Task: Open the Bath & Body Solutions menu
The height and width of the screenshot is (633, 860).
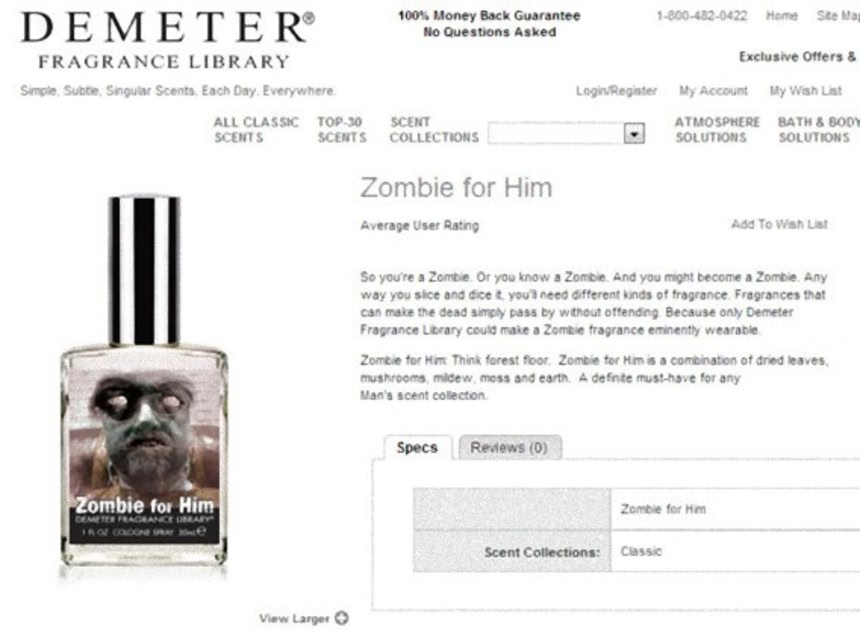Action: 818,129
